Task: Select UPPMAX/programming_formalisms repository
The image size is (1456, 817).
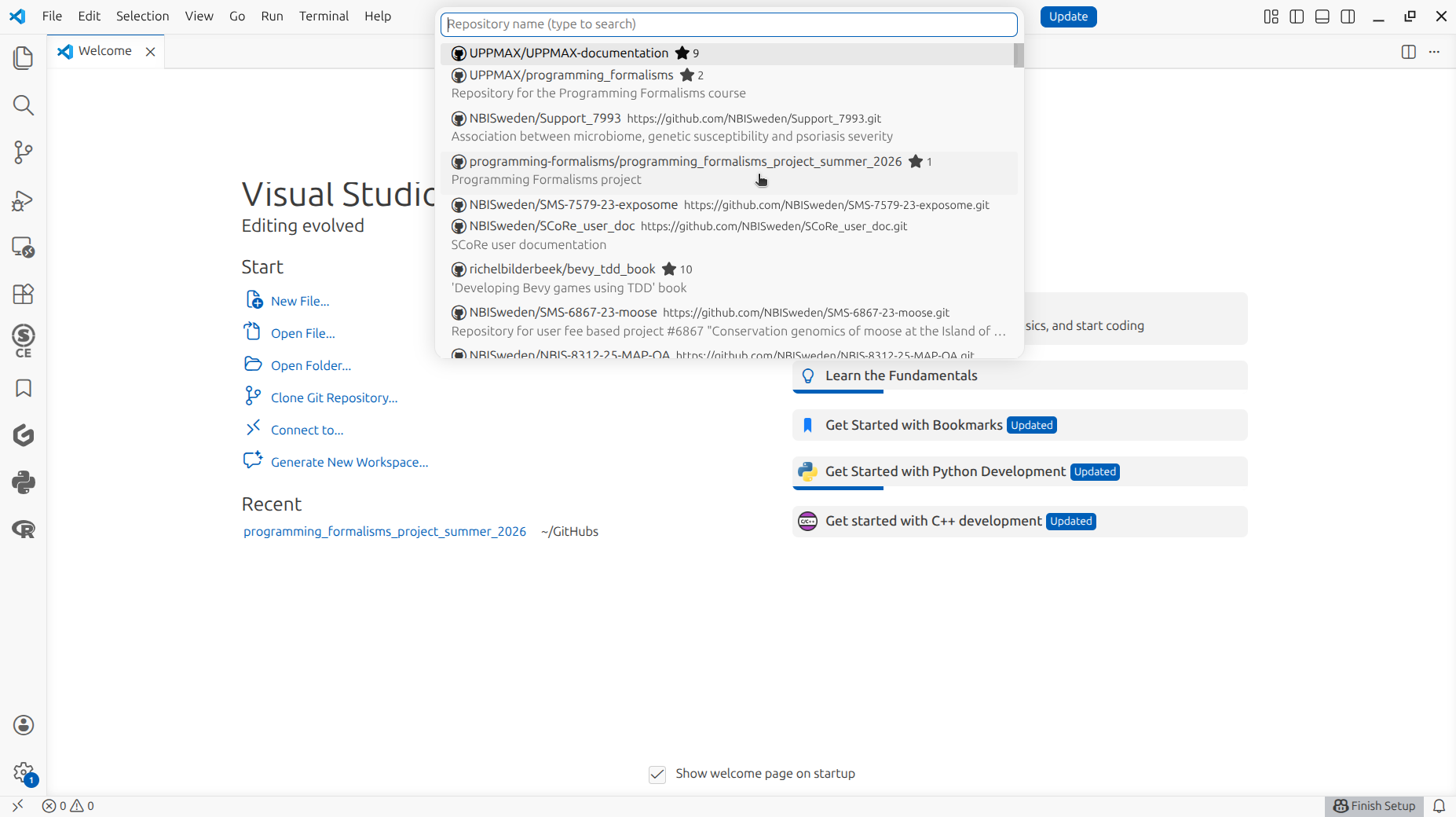Action: [727, 84]
